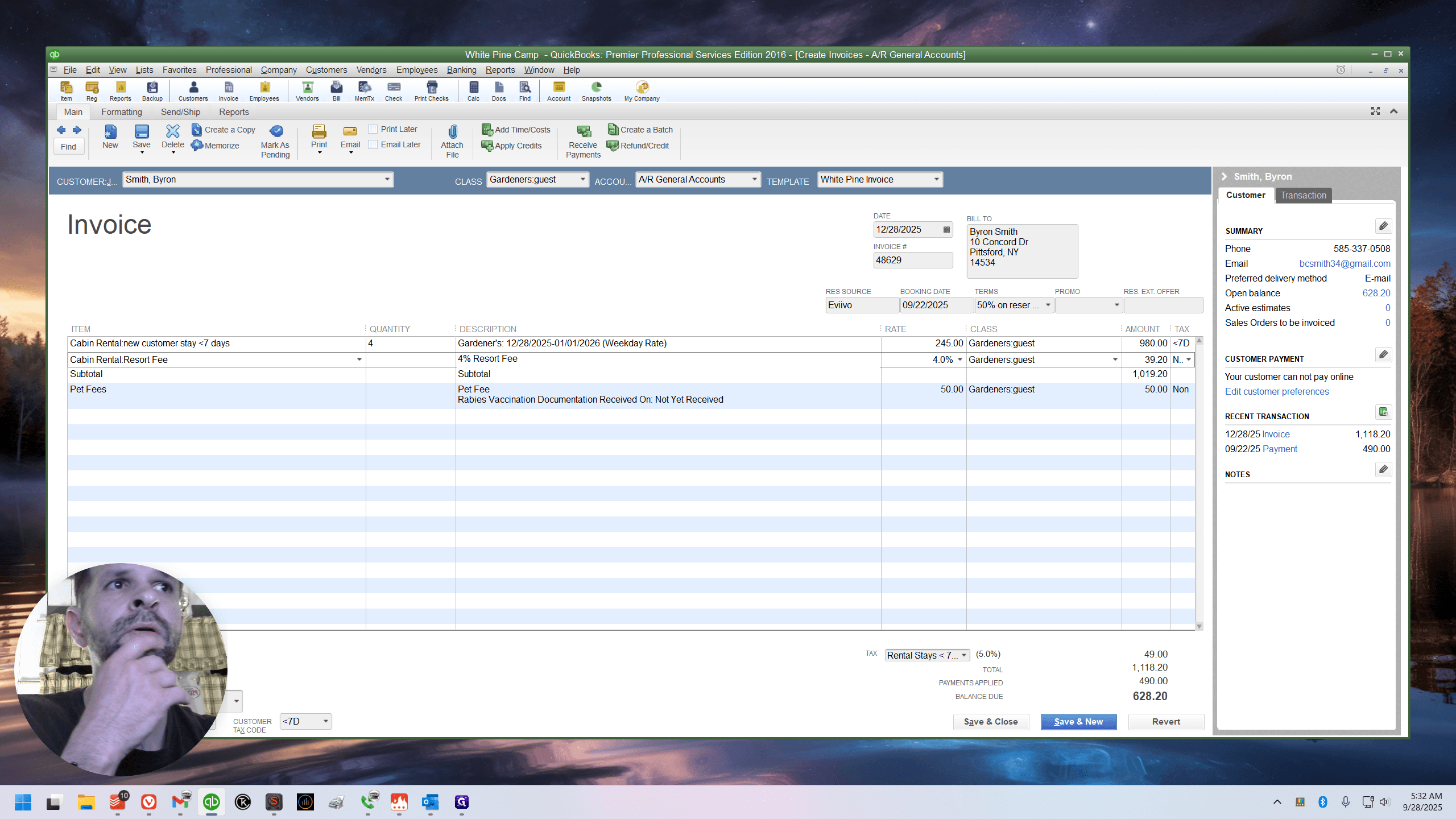Click the Res Source Eviivo field
Screen dimensions: 1456x819
[x=862, y=305]
